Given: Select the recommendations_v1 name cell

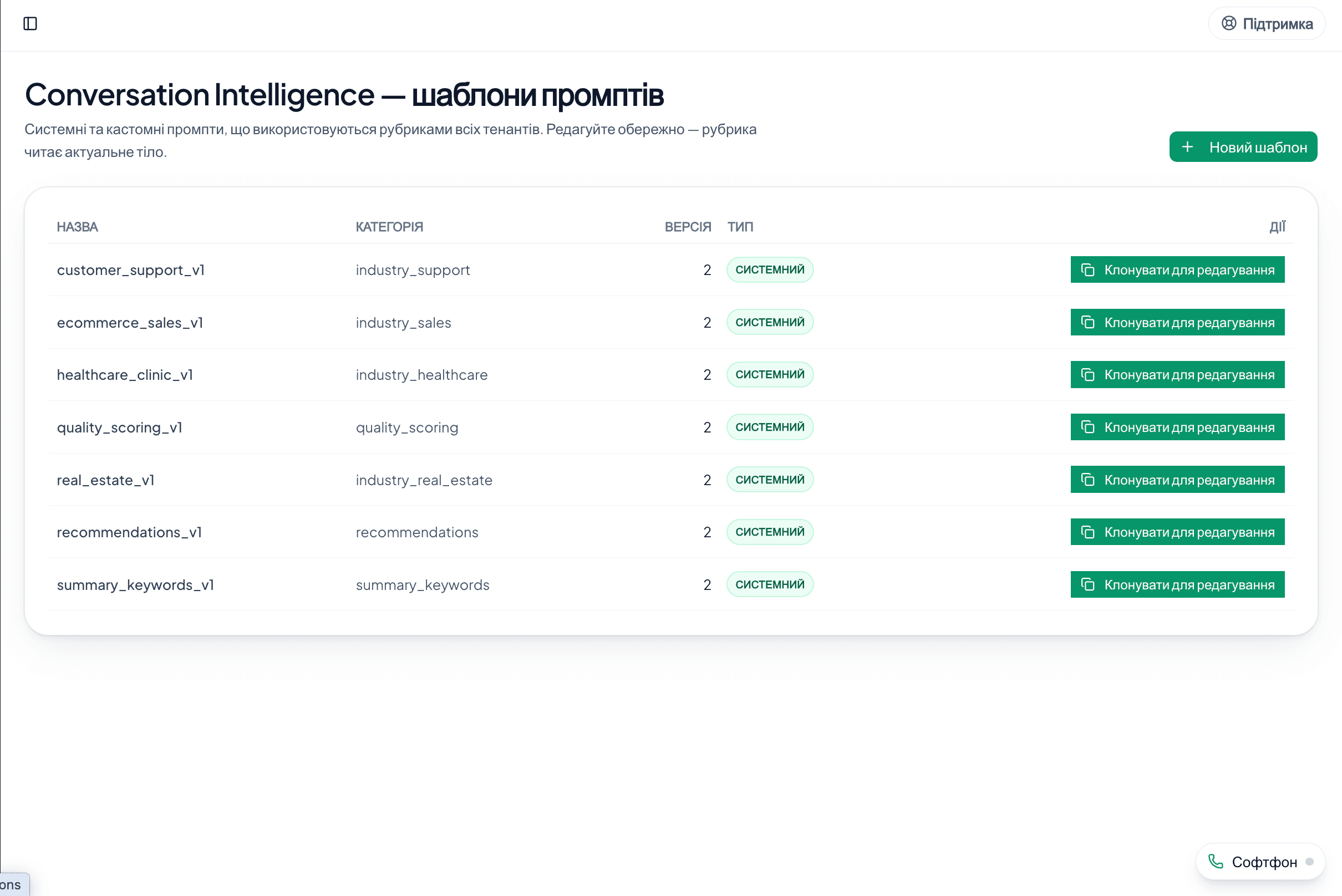Looking at the screenshot, I should click(130, 532).
